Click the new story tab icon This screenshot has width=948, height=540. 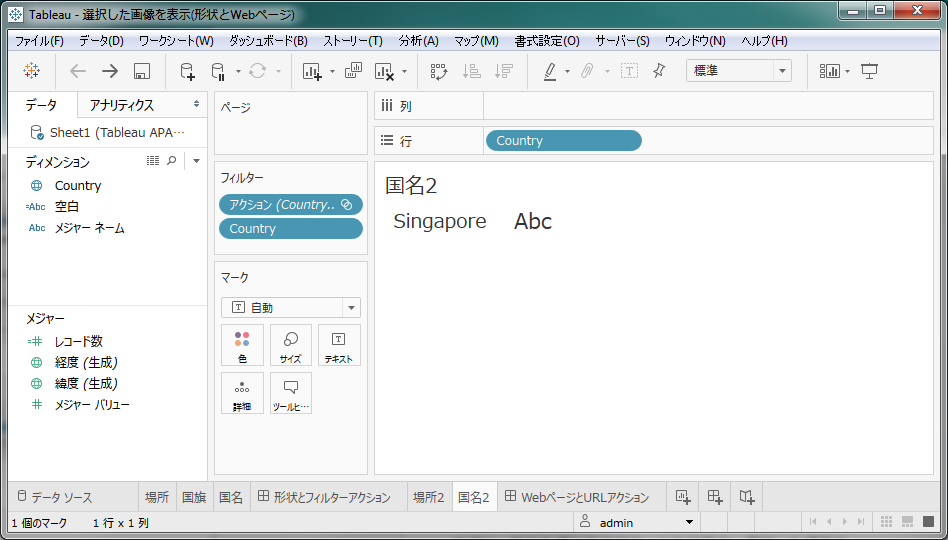(747, 497)
